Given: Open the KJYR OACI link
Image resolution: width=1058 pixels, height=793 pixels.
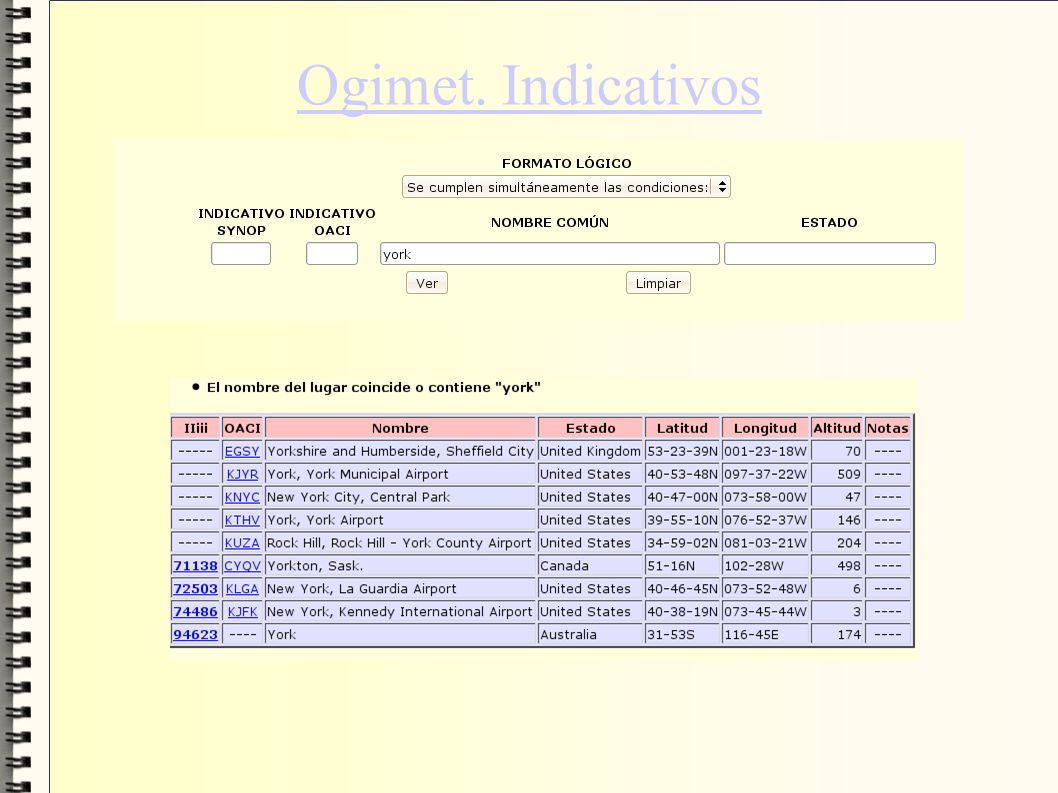Looking at the screenshot, I should click(242, 474).
